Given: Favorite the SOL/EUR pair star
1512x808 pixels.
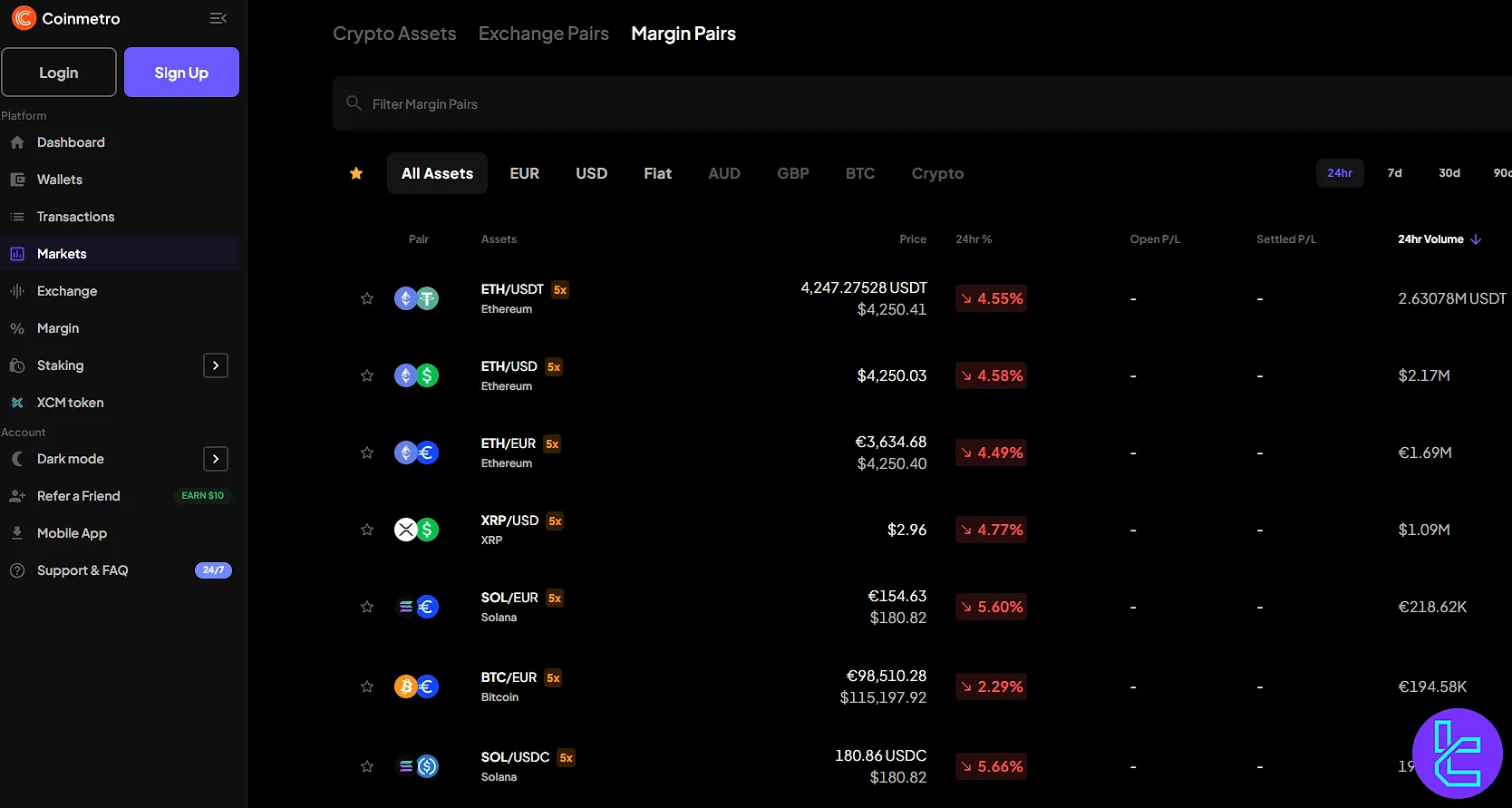Looking at the screenshot, I should pyautogui.click(x=367, y=607).
